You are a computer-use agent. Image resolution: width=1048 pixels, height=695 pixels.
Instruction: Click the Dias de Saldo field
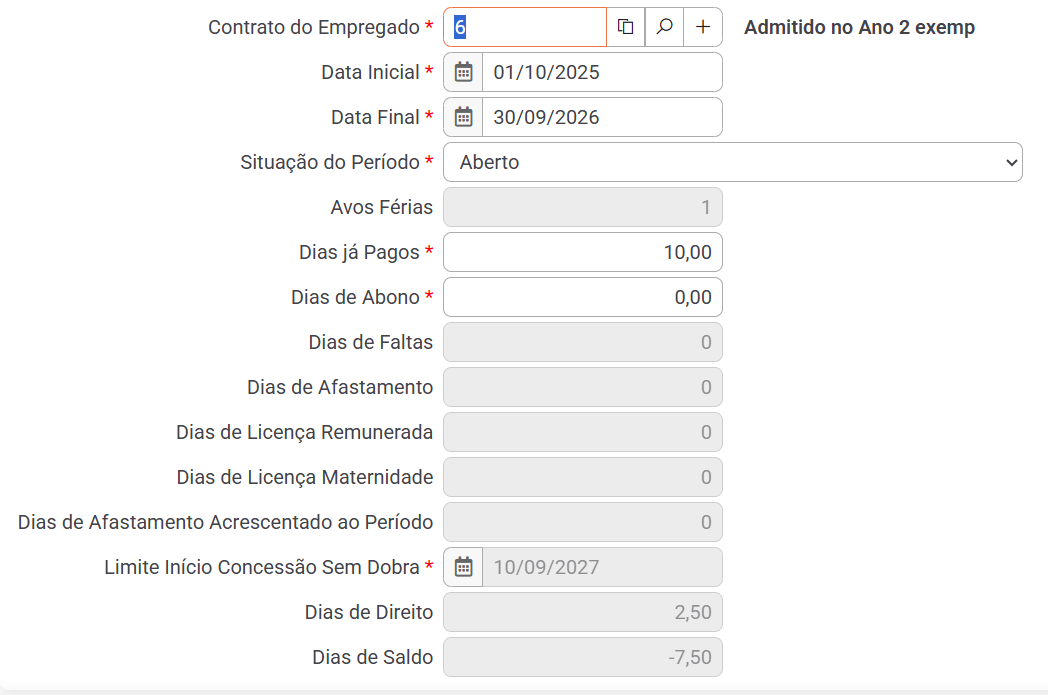pyautogui.click(x=582, y=657)
